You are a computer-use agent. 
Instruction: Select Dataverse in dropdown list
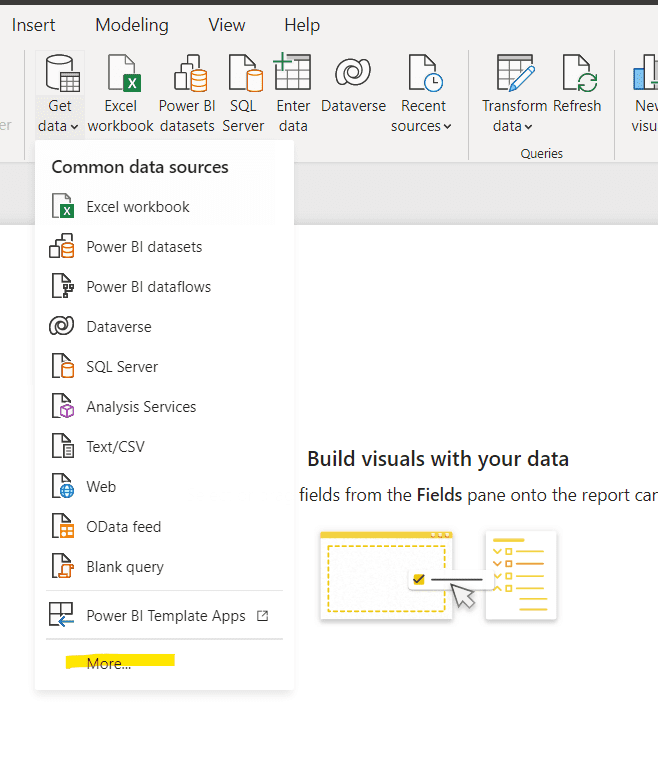[x=164, y=327]
